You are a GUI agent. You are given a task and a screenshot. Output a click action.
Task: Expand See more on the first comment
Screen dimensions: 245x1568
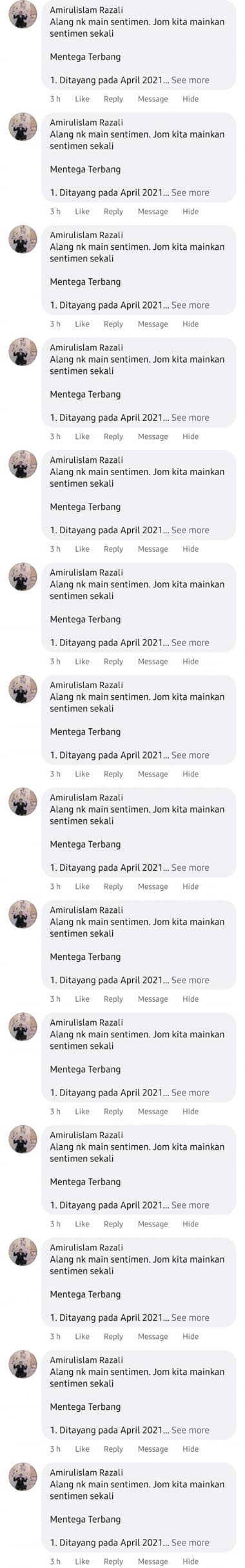[x=190, y=80]
